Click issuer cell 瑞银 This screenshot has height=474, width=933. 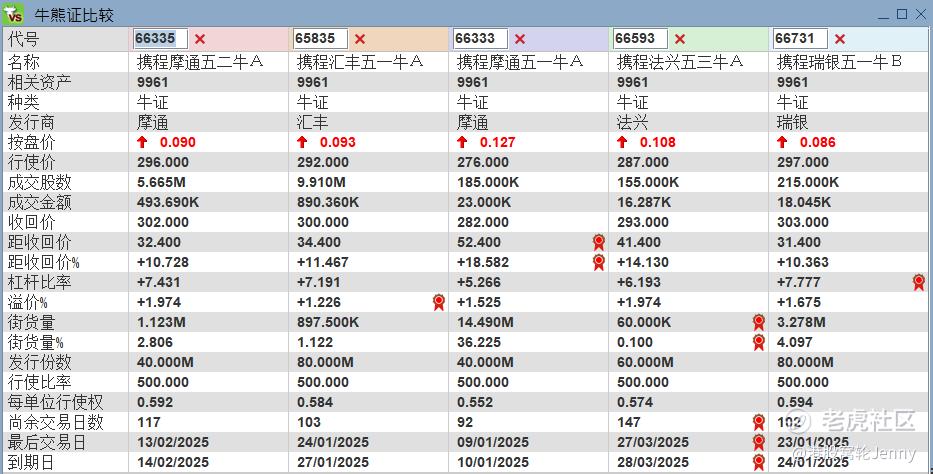[x=793, y=123]
